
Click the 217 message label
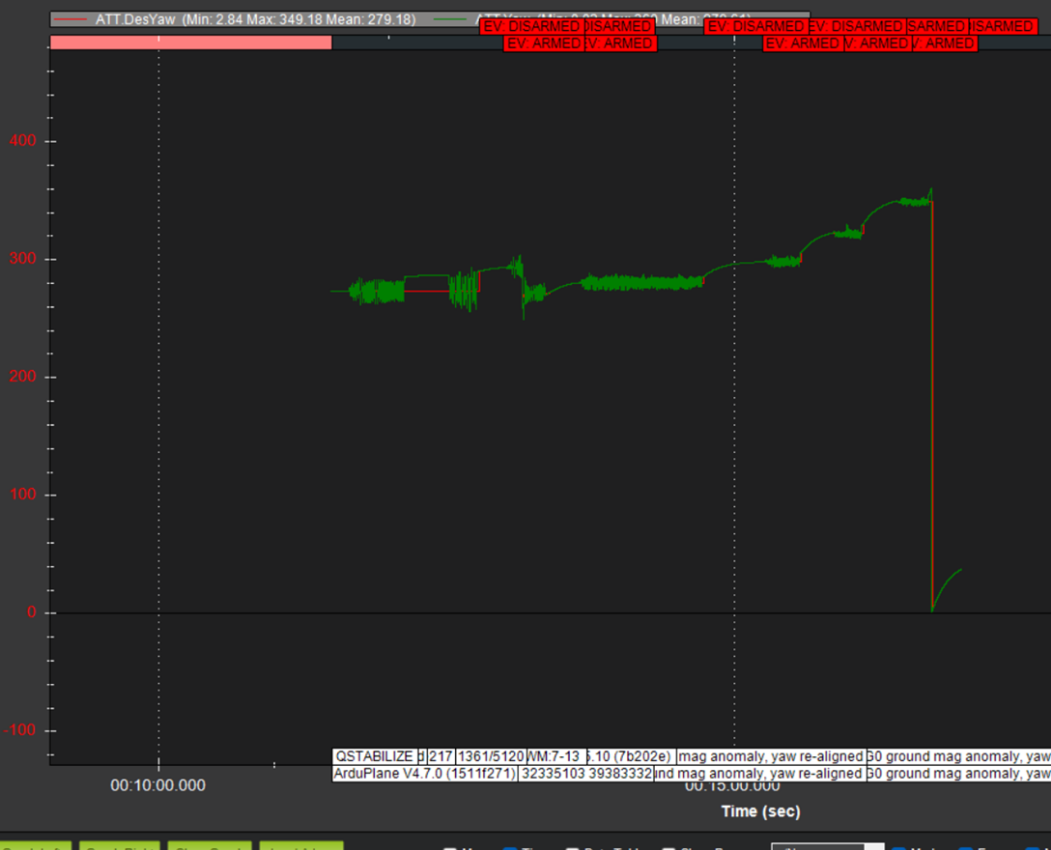tap(441, 757)
